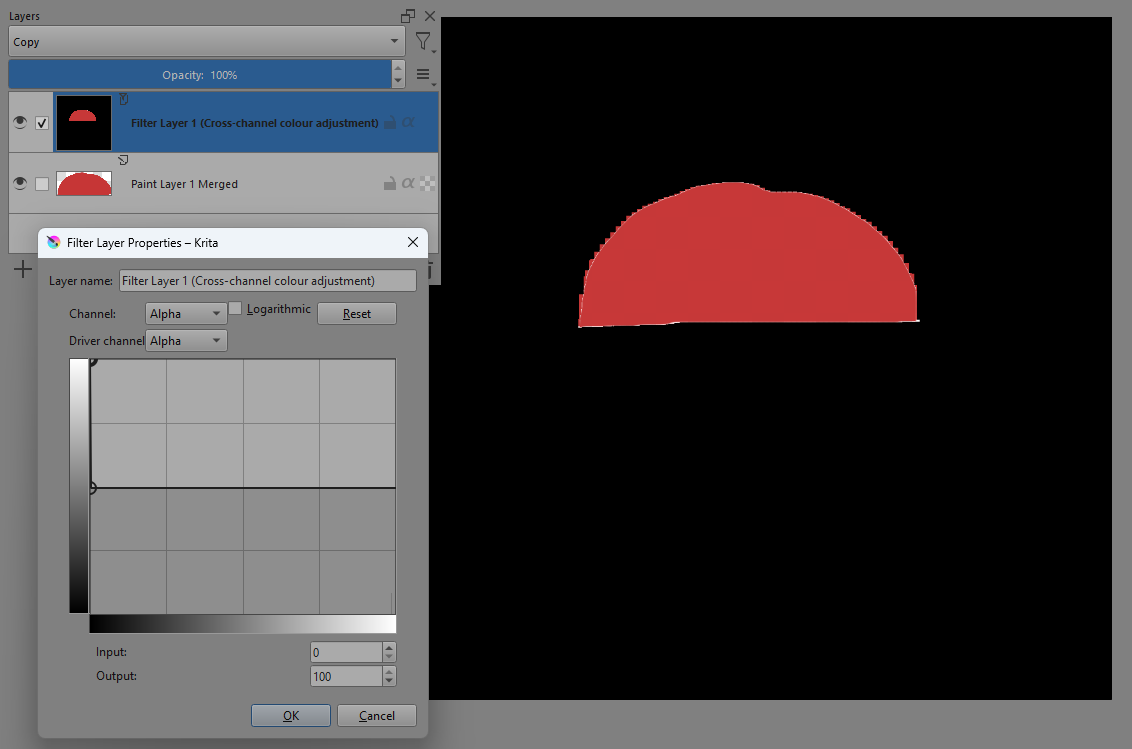Open the Layers panel hamburger options menu
Screen dimensions: 1132x749
423,75
